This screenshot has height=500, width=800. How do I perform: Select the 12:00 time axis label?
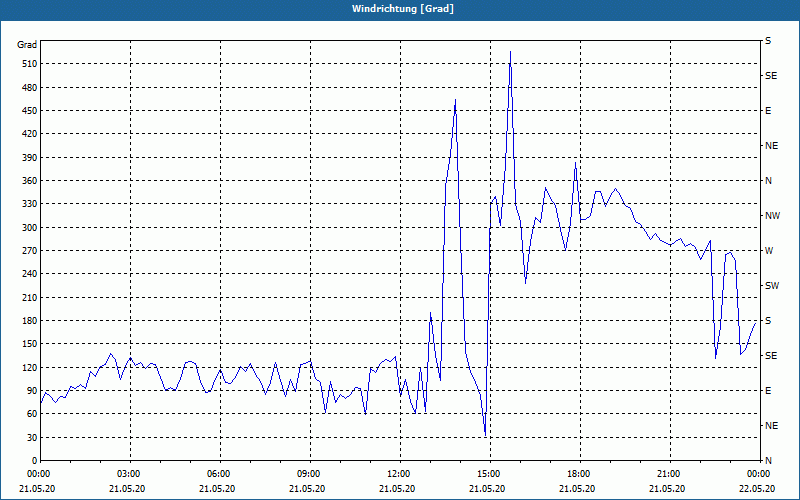click(x=400, y=473)
